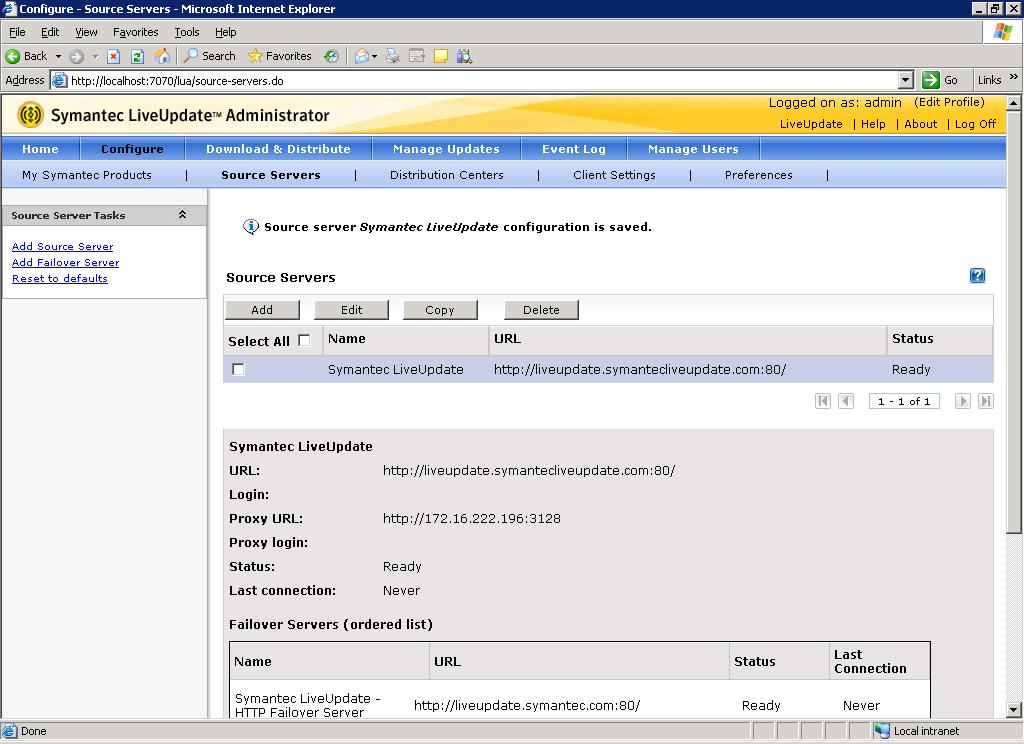Screen dimensions: 1024x744
Task: Jump to last page of the server list
Action: point(985,400)
